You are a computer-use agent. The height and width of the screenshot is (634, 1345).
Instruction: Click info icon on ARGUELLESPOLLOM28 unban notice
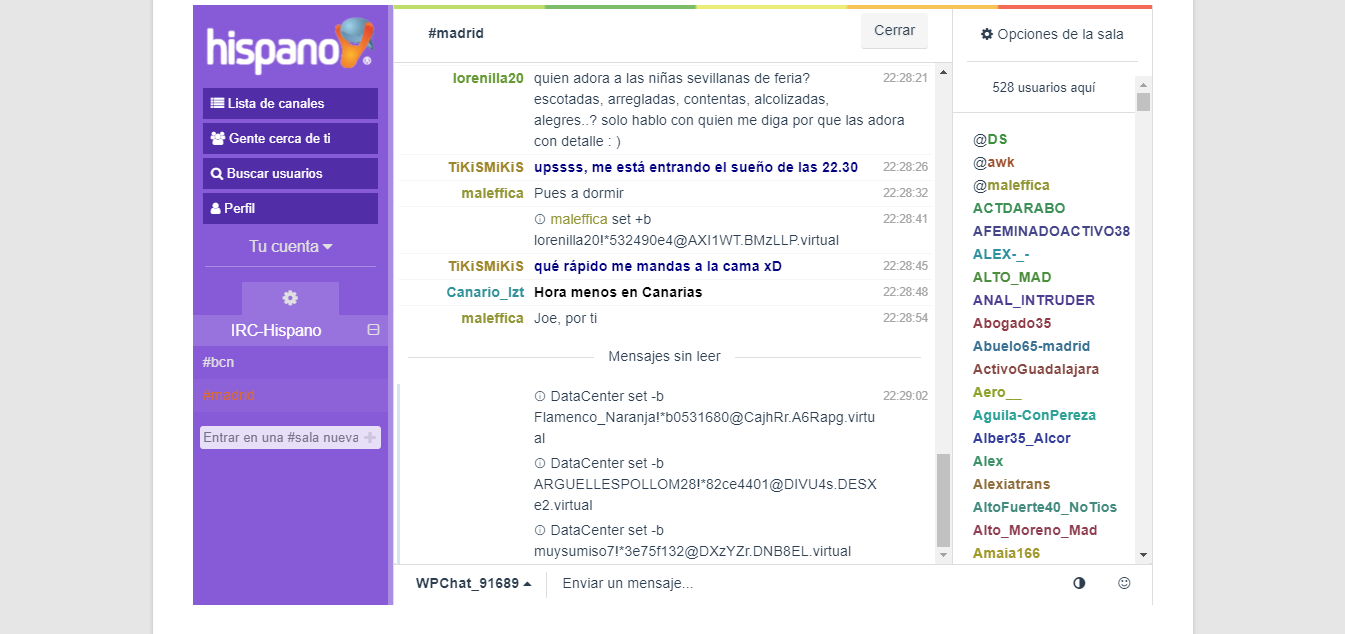[x=540, y=464]
